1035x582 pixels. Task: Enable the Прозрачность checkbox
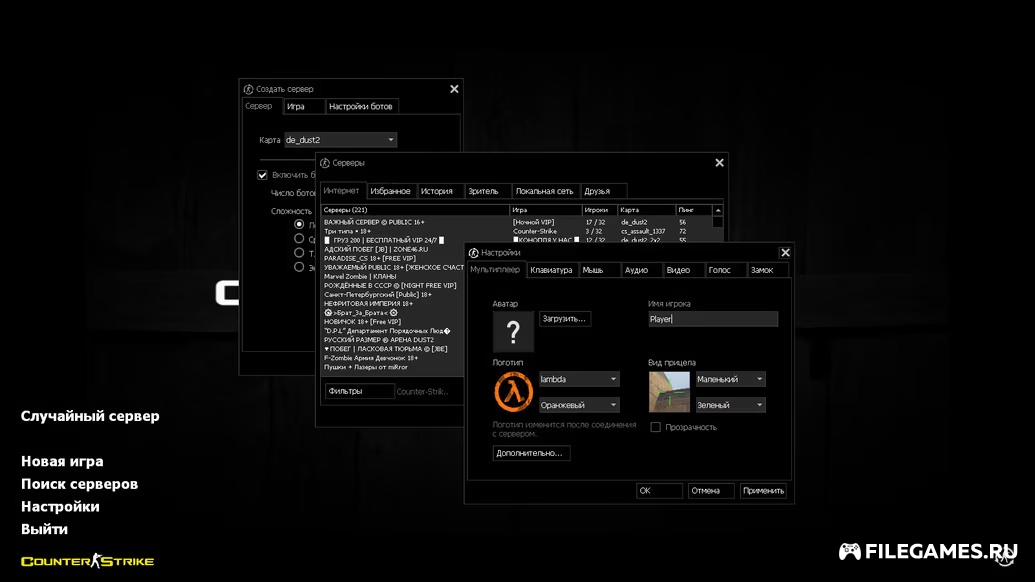tap(655, 427)
